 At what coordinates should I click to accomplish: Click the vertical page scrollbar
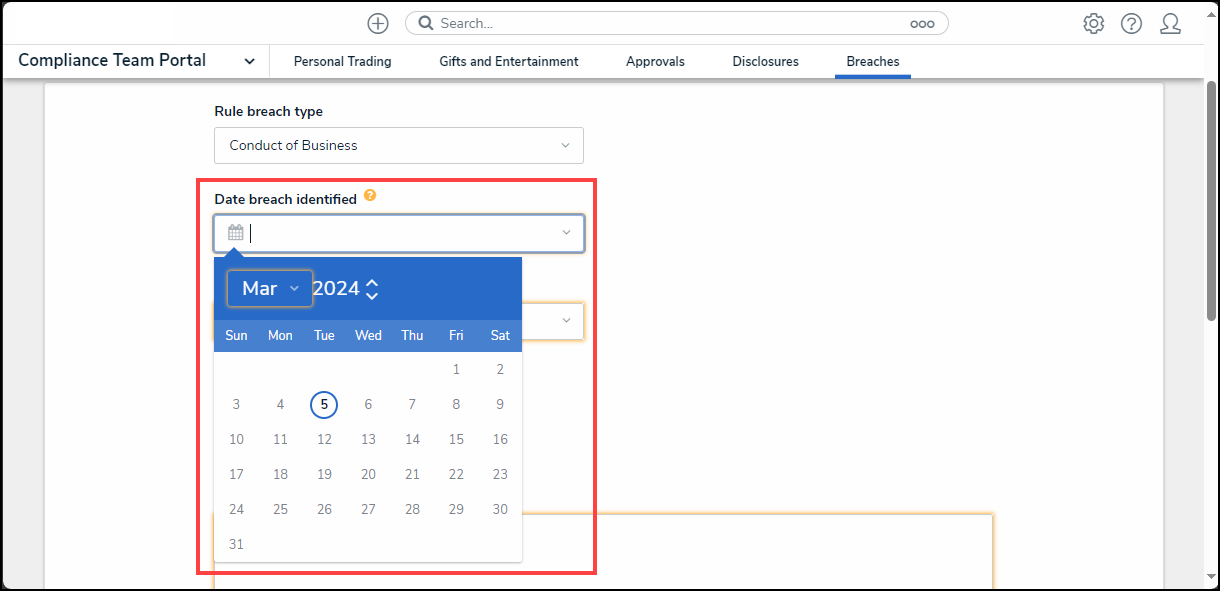[x=1211, y=200]
